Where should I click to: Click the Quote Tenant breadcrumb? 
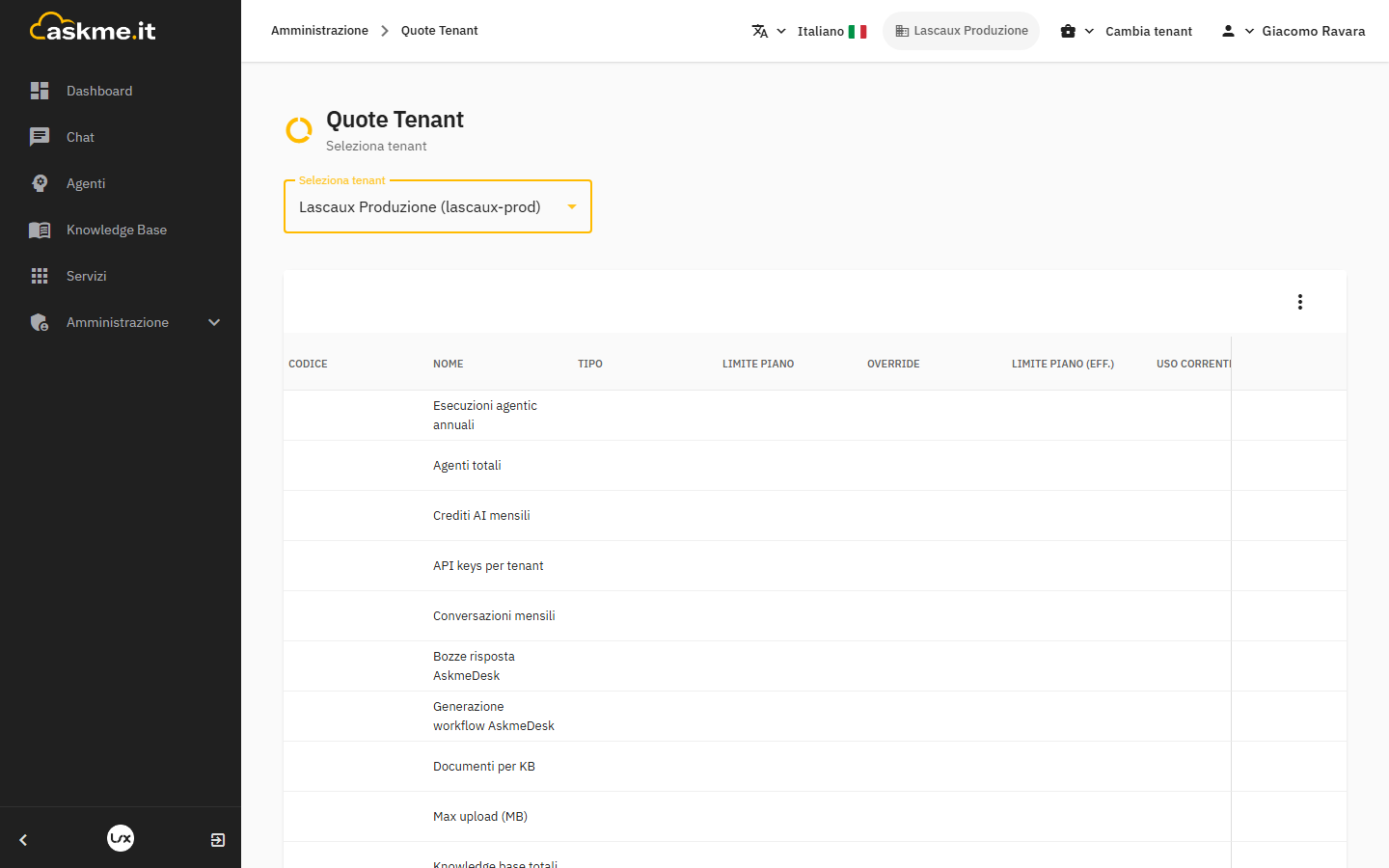(x=439, y=31)
